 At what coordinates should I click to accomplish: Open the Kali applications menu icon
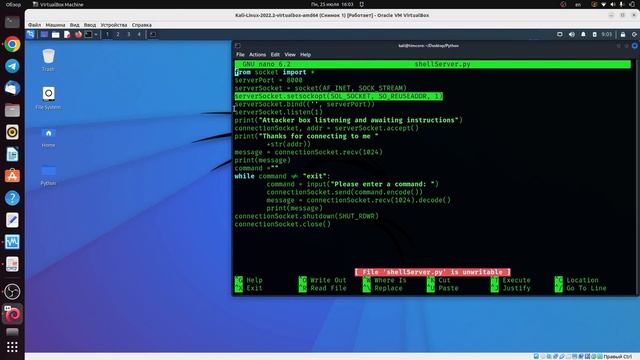tap(31, 35)
